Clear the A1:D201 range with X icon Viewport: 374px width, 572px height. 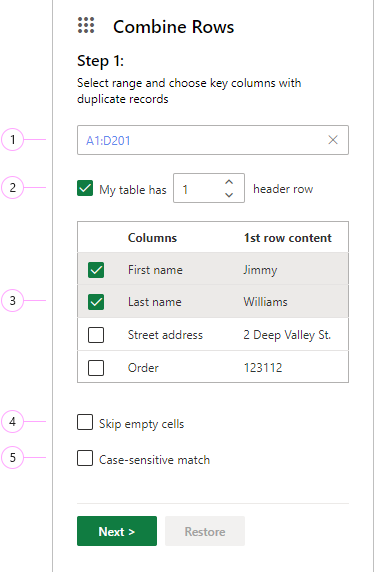click(333, 140)
